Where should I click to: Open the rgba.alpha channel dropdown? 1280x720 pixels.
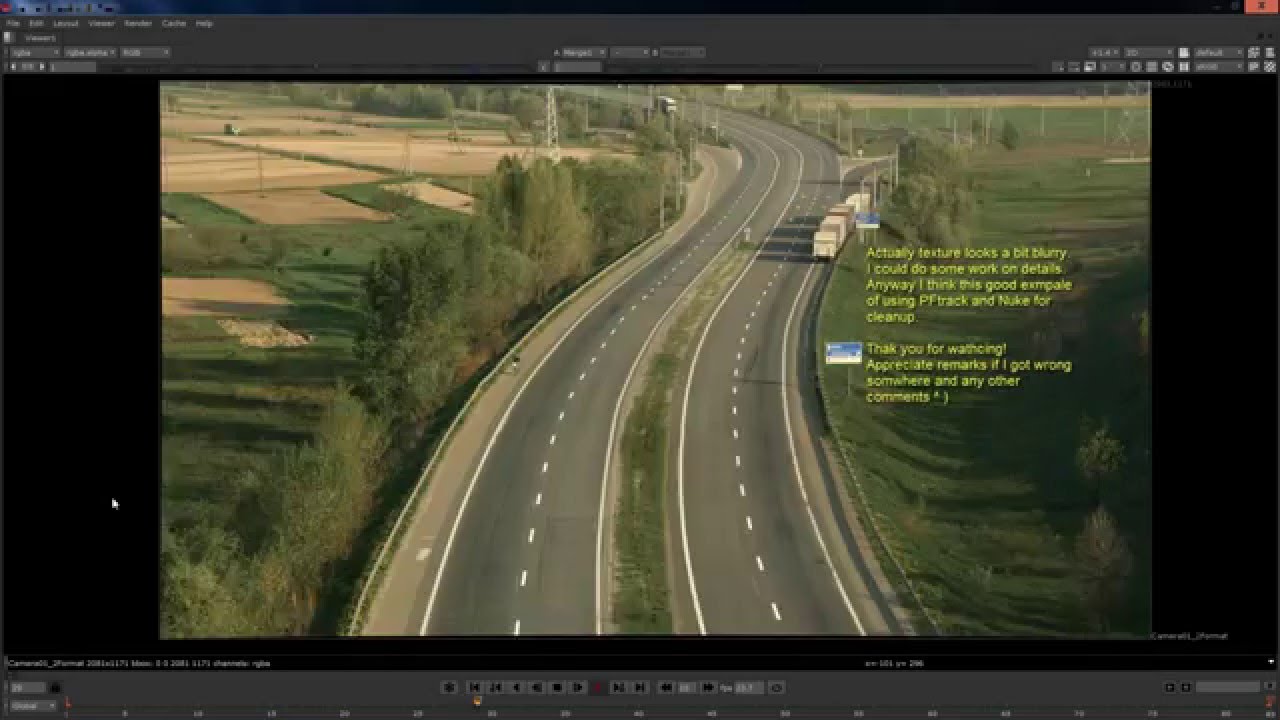tap(90, 52)
